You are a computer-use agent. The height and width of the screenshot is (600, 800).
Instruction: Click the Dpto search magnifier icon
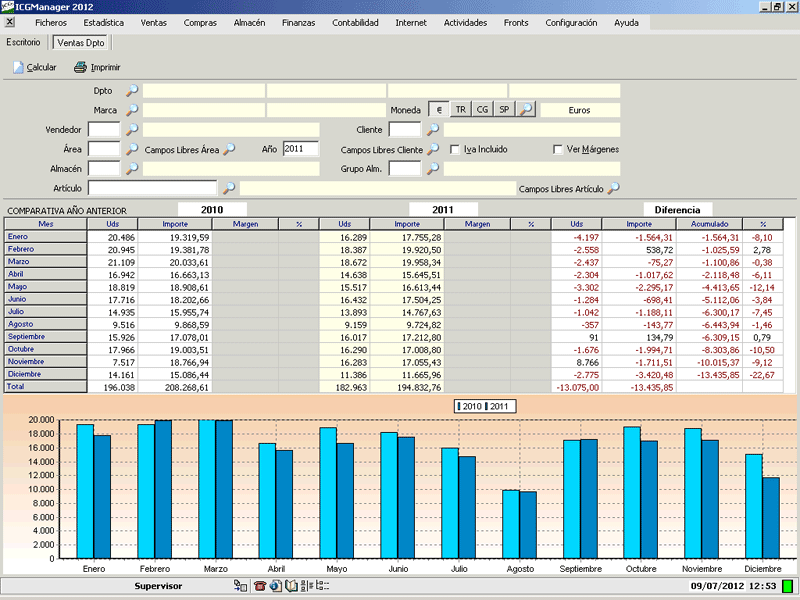click(x=132, y=91)
